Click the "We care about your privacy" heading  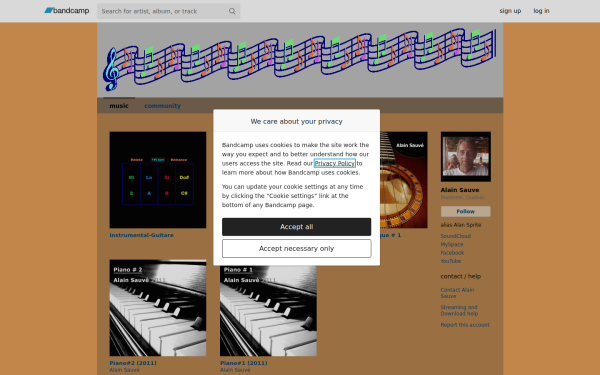[297, 121]
